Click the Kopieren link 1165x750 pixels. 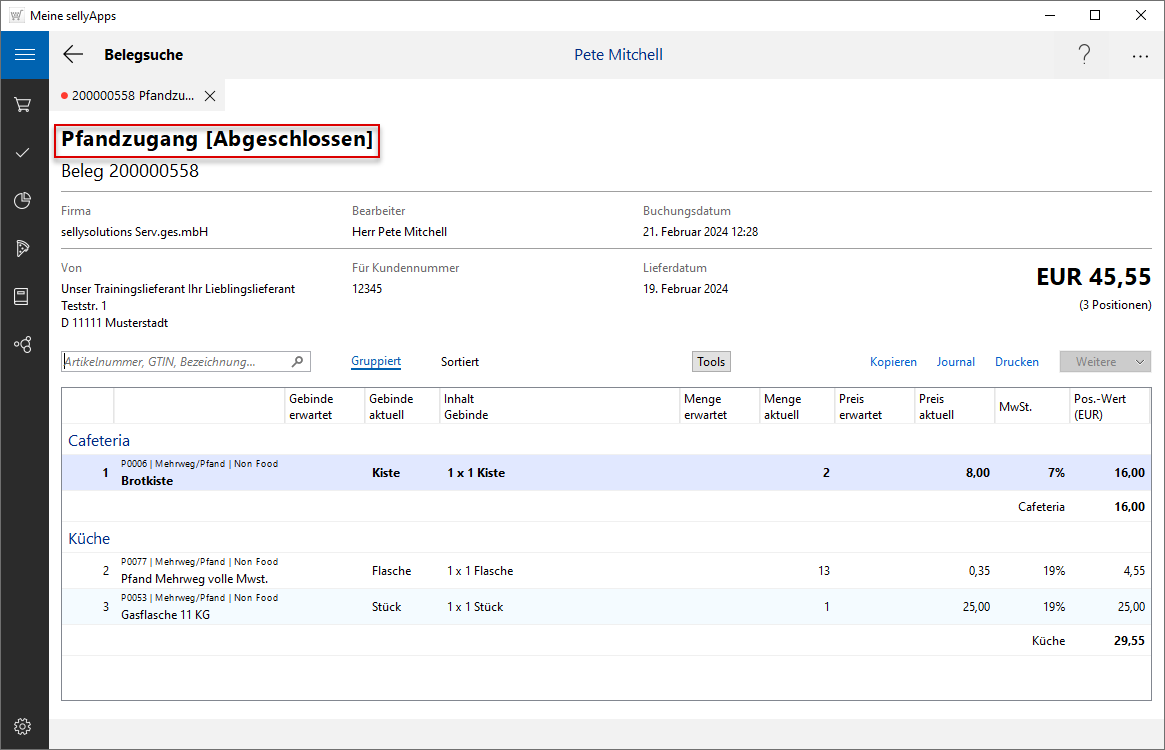893,362
